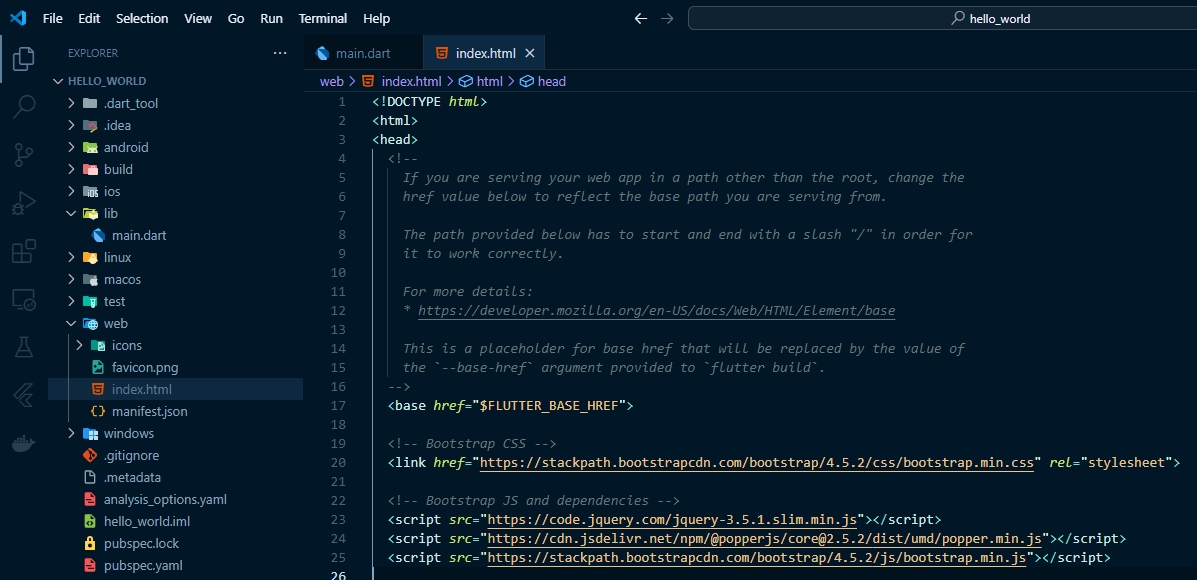
Task: Click the .gitignore git icon
Action: 90,456
